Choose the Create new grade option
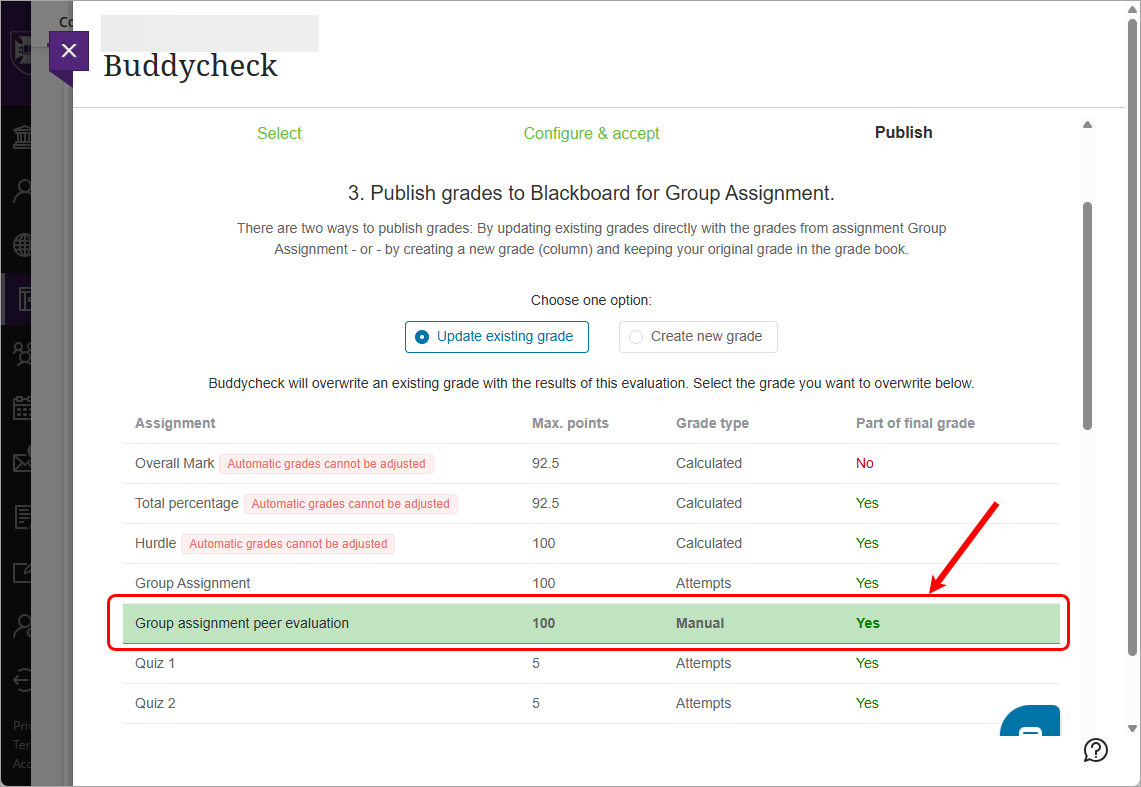The height and width of the screenshot is (787, 1141). pos(698,337)
